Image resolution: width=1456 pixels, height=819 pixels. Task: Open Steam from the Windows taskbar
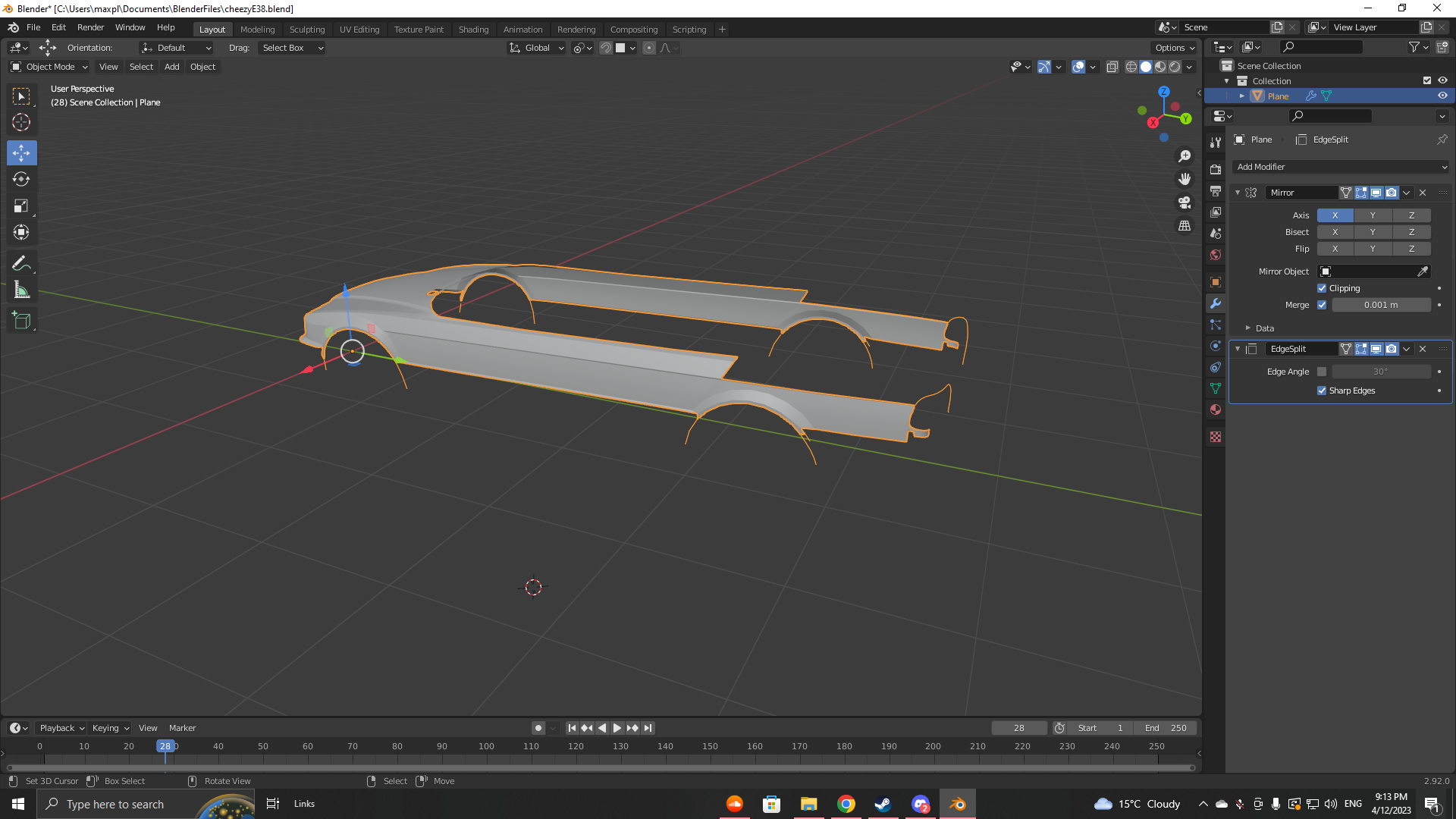883,804
